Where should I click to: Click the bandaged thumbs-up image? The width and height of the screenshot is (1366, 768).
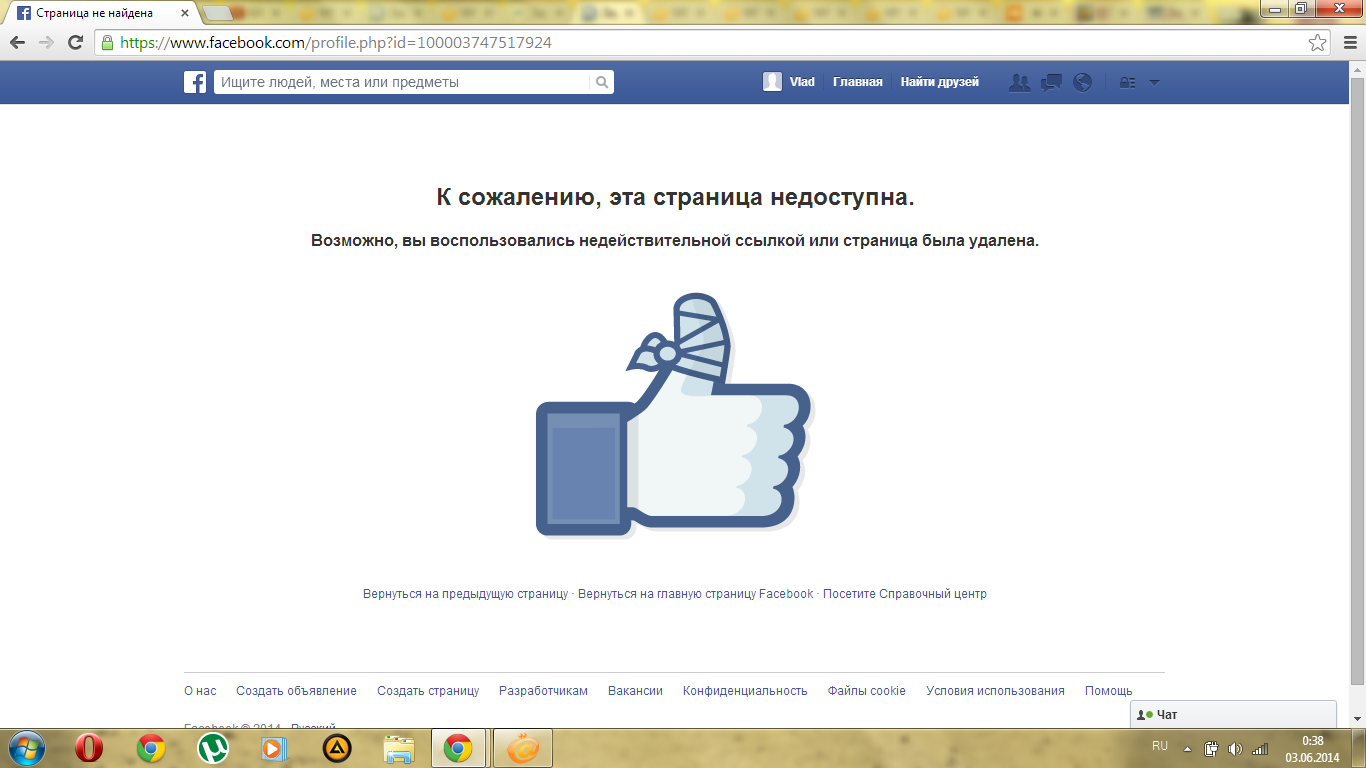click(x=675, y=416)
